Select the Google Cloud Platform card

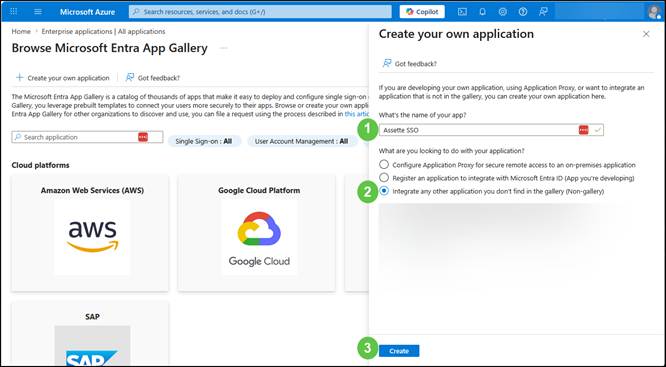pos(257,233)
